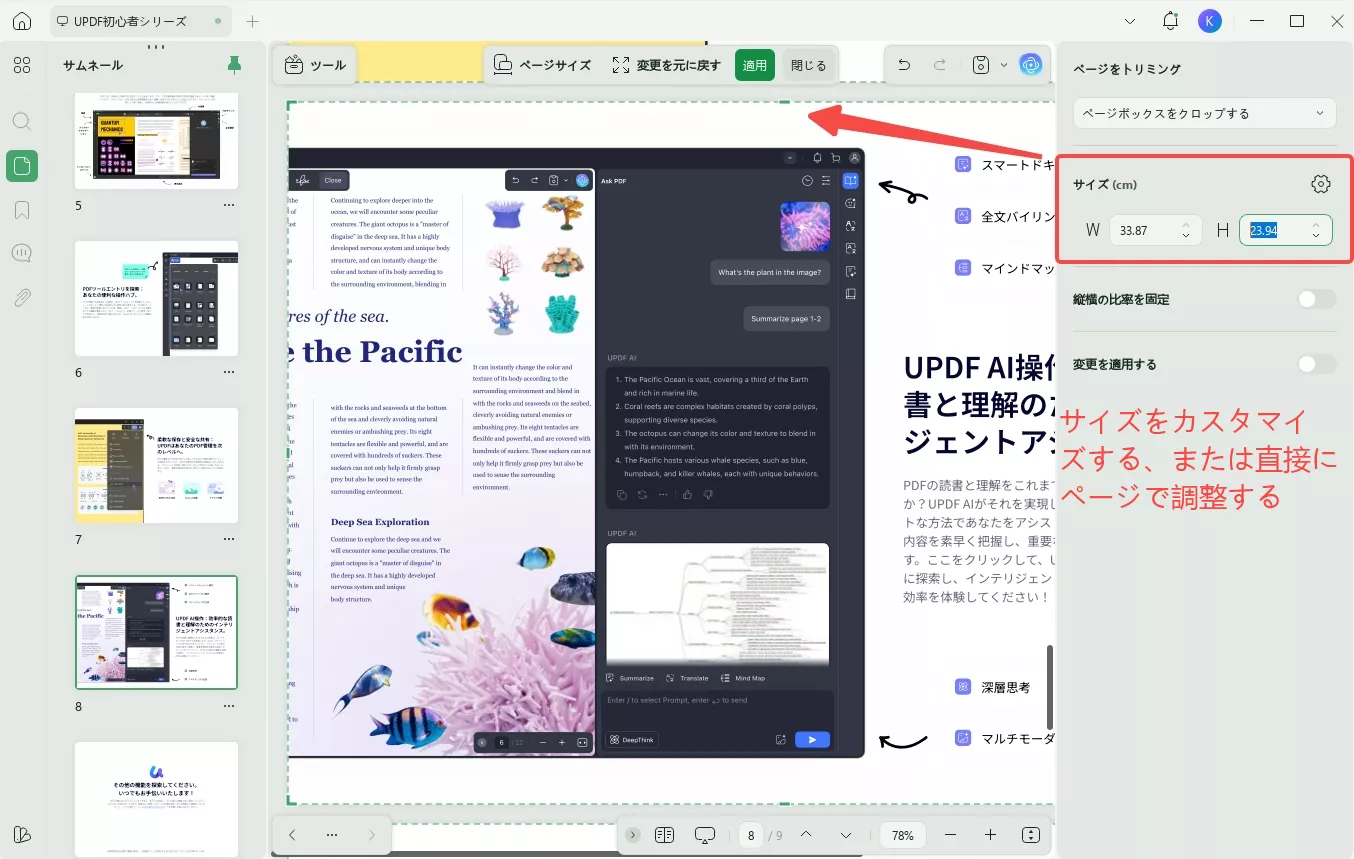Open the comments panel icon
The width and height of the screenshot is (1354, 859).
click(x=22, y=253)
